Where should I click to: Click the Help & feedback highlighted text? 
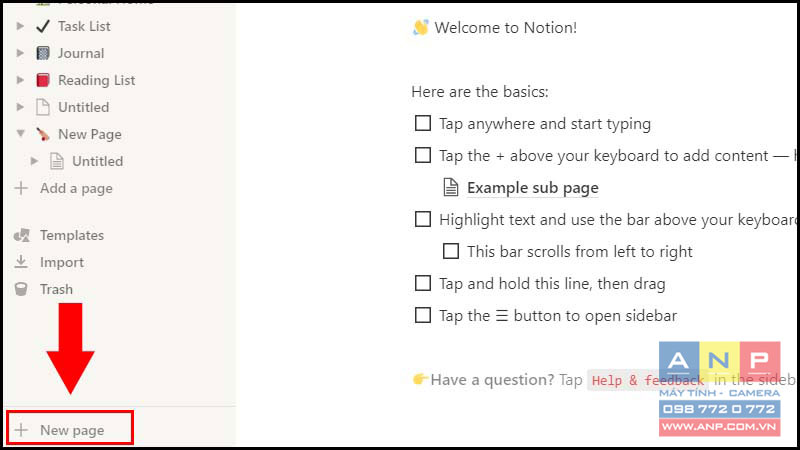tap(647, 380)
